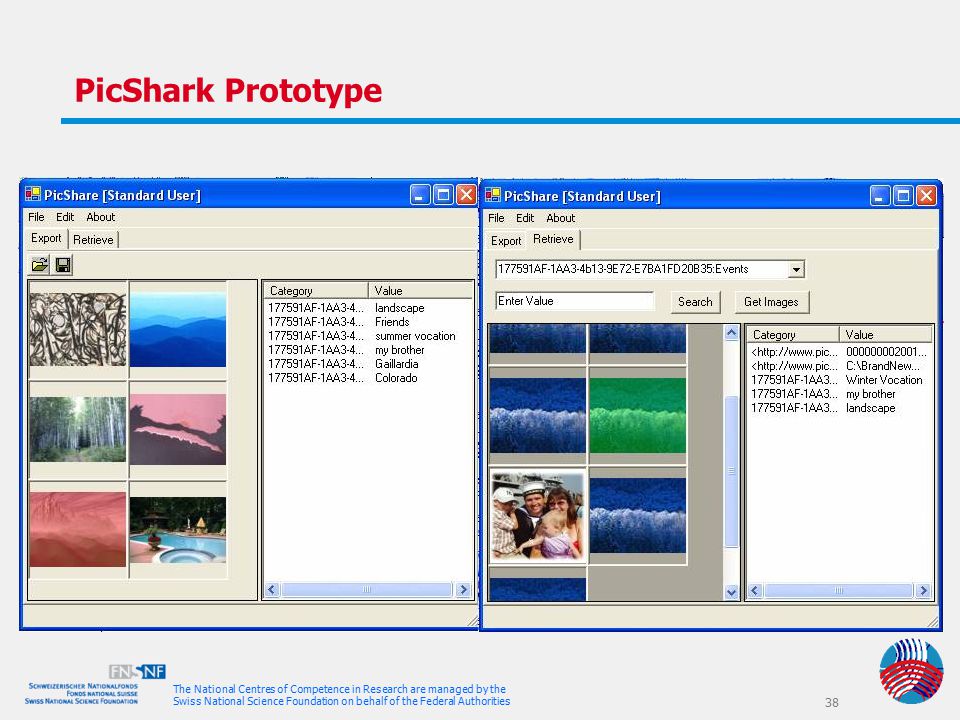Open File menu in left PicShare window
960x720 pixels.
(36, 217)
